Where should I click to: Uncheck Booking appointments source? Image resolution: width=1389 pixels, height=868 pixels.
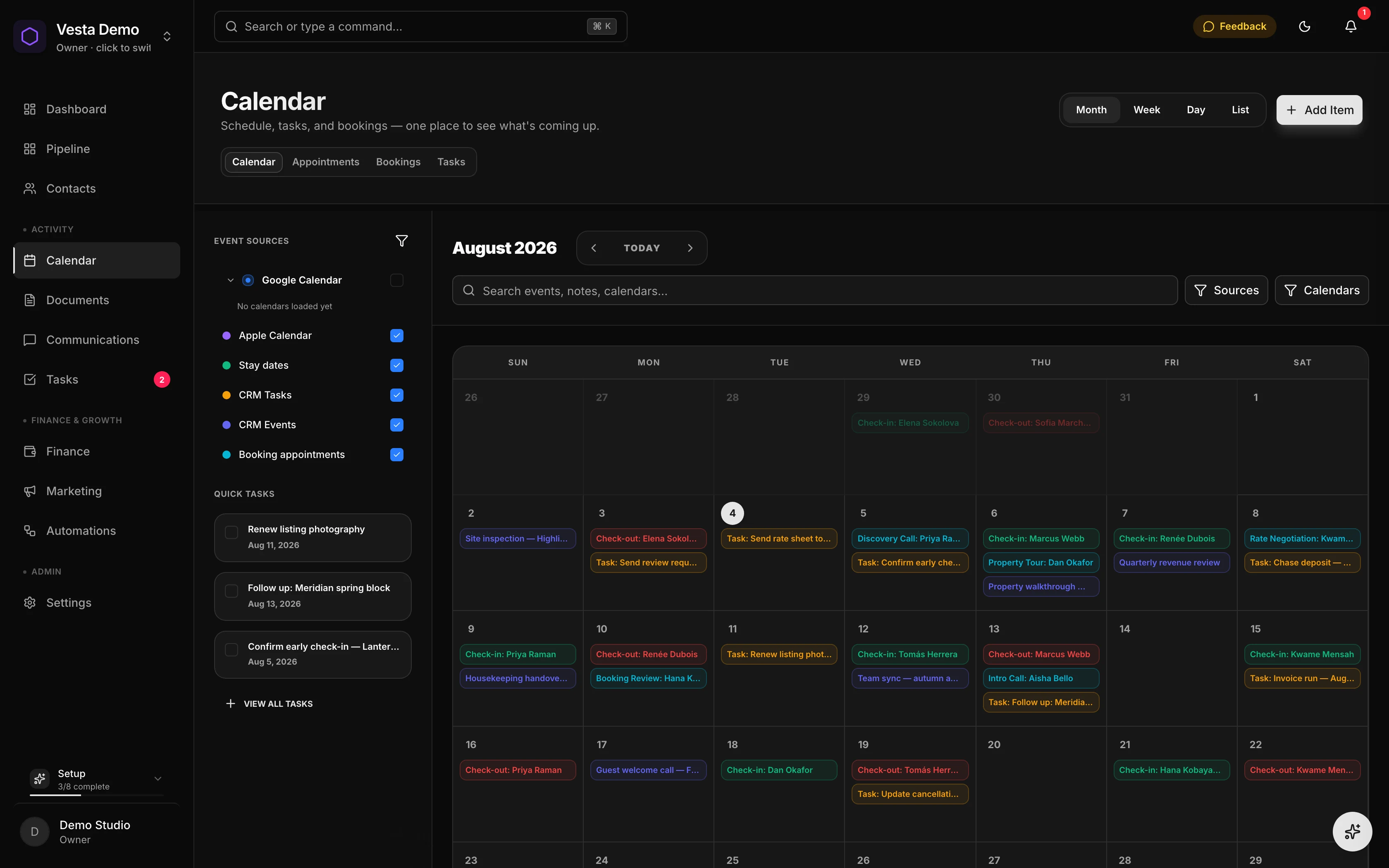[x=396, y=455]
